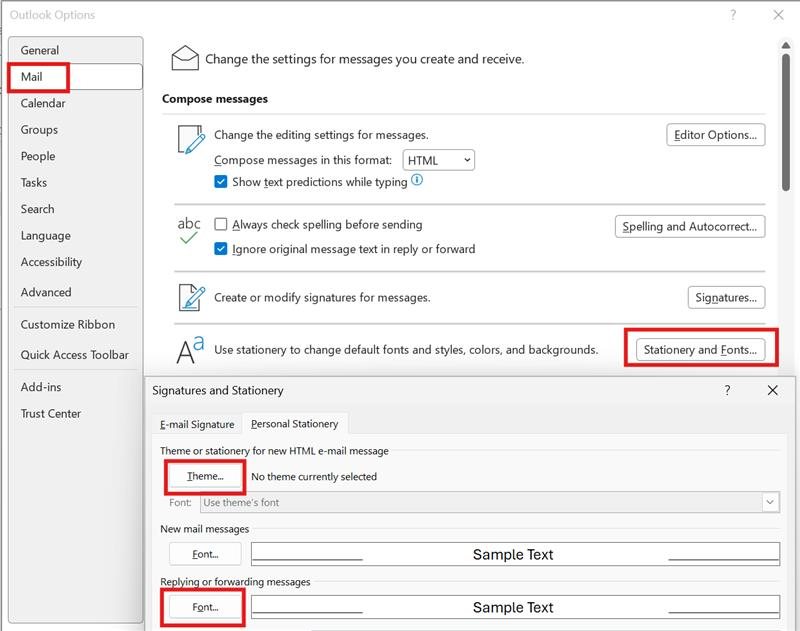Click the signature pen-and-paper icon
Screen dimensions: 800x631
[192, 297]
